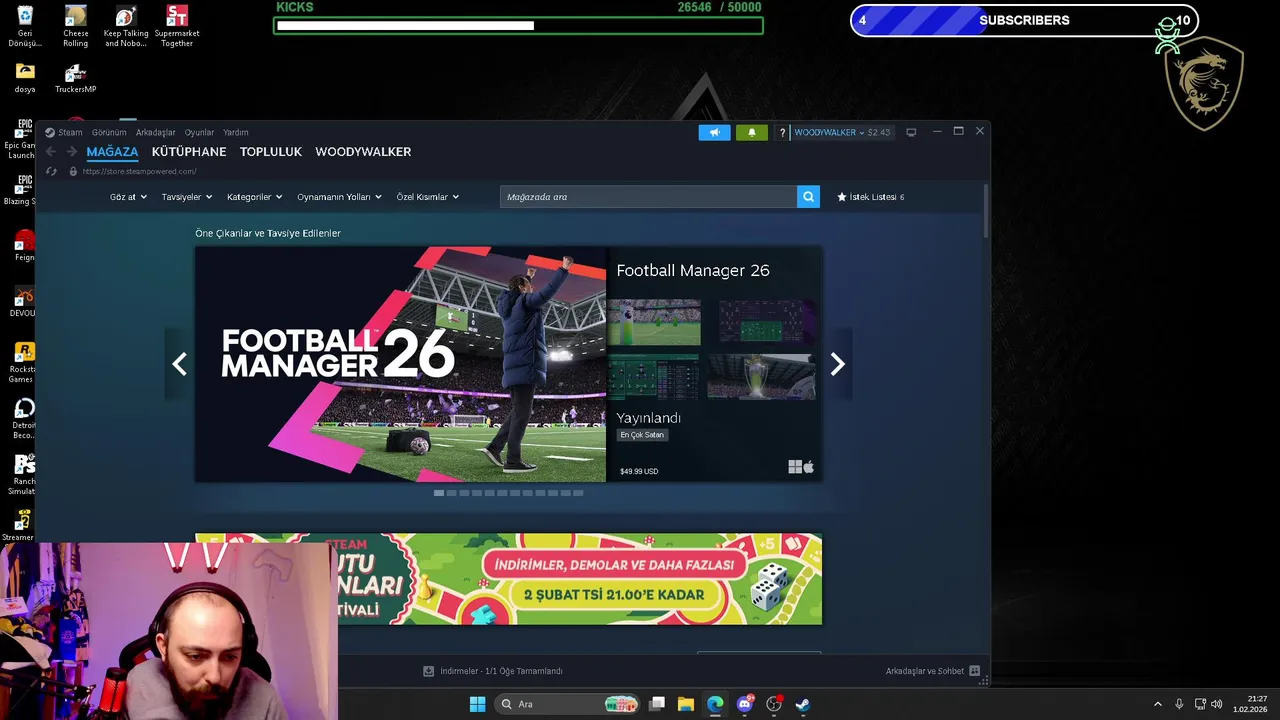1280x720 pixels.
Task: Click the taskbar Ara search box
Action: [x=567, y=704]
